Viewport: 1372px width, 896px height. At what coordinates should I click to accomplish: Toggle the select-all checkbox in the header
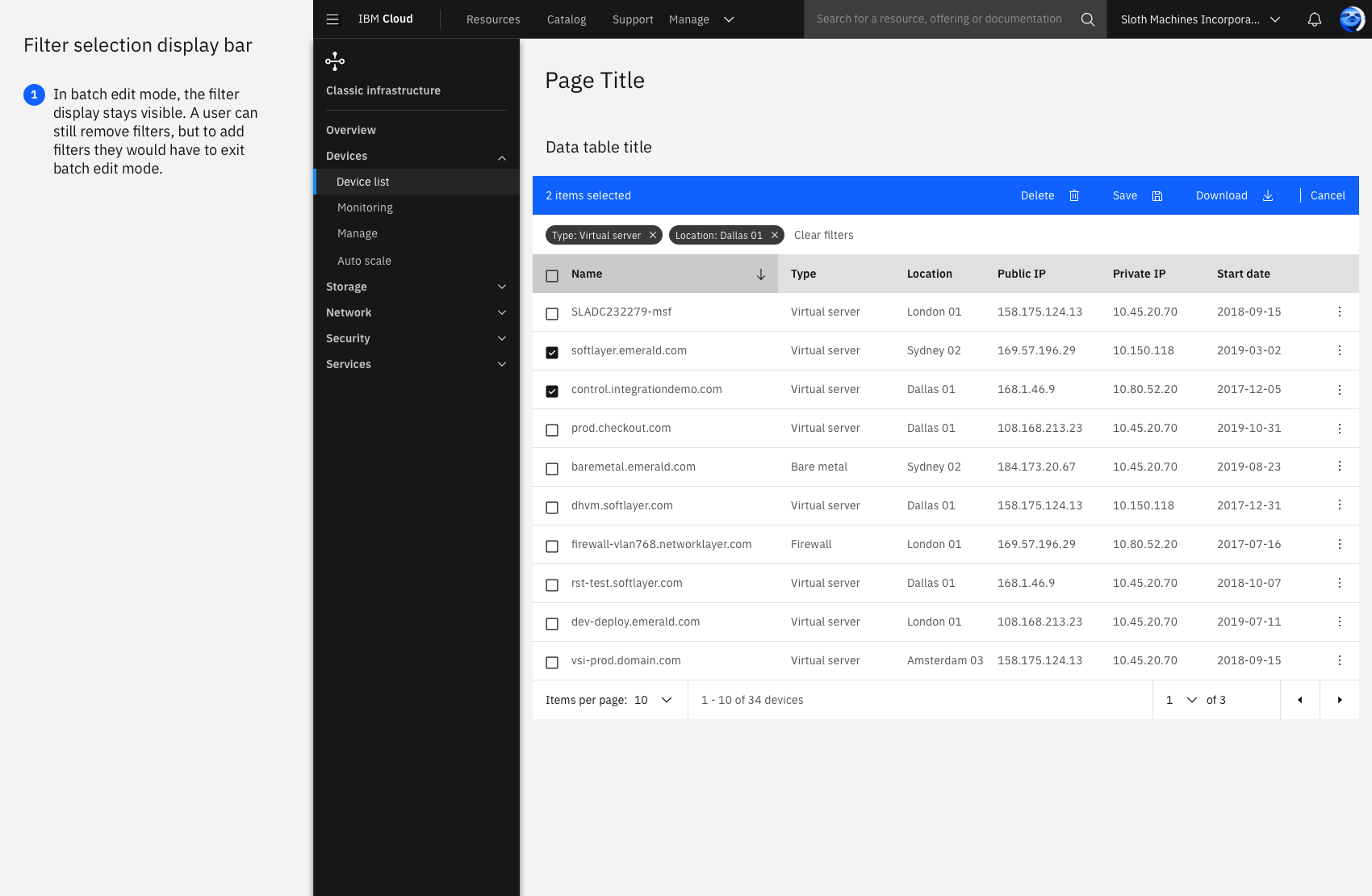(x=552, y=276)
